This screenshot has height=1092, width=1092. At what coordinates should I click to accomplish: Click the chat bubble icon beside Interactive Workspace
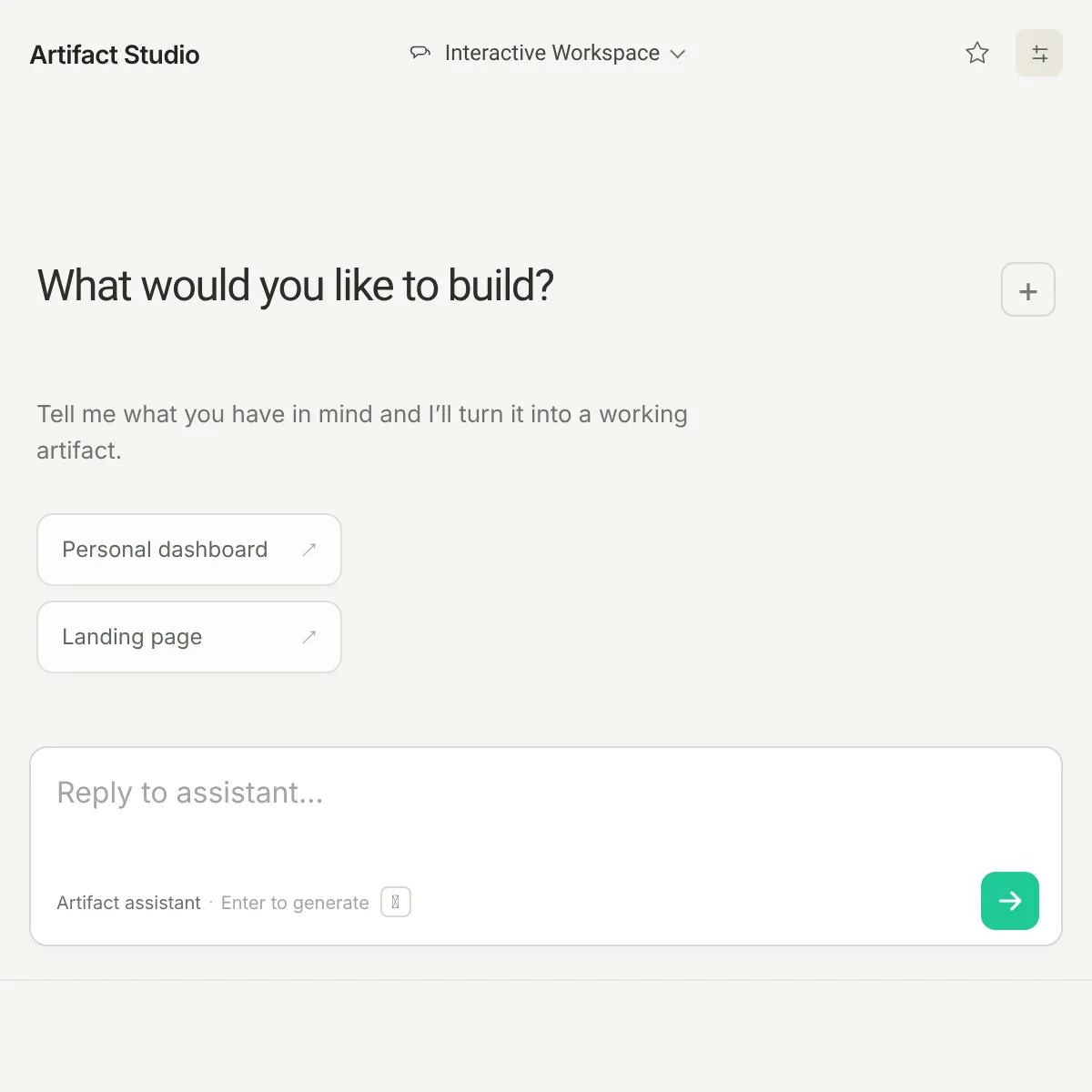point(420,53)
